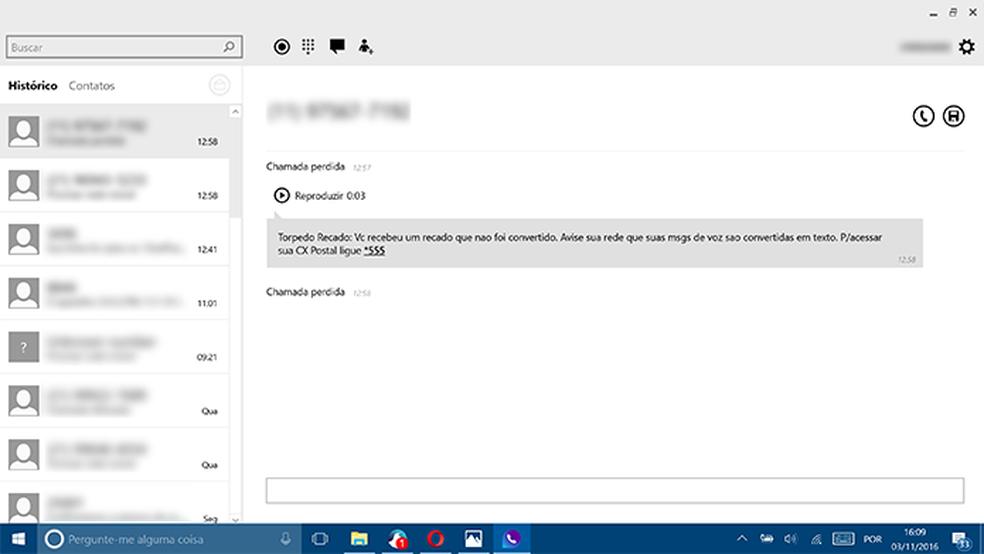Image resolution: width=984 pixels, height=554 pixels.
Task: Click the record call circle icon
Action: tap(282, 46)
